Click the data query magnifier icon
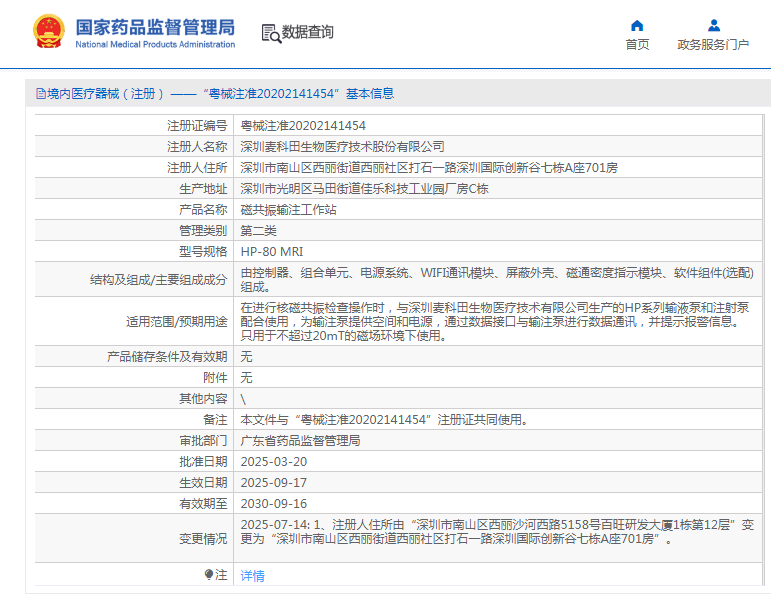The width and height of the screenshot is (771, 598). point(270,33)
